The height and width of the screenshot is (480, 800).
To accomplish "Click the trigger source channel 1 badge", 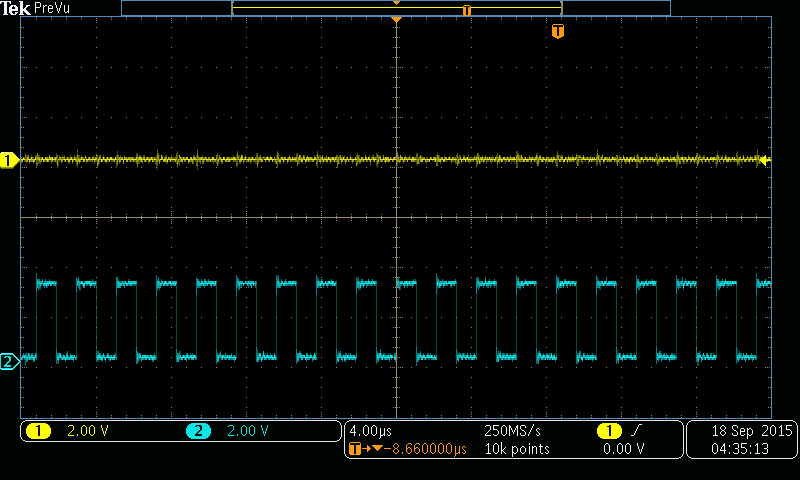I will 609,431.
